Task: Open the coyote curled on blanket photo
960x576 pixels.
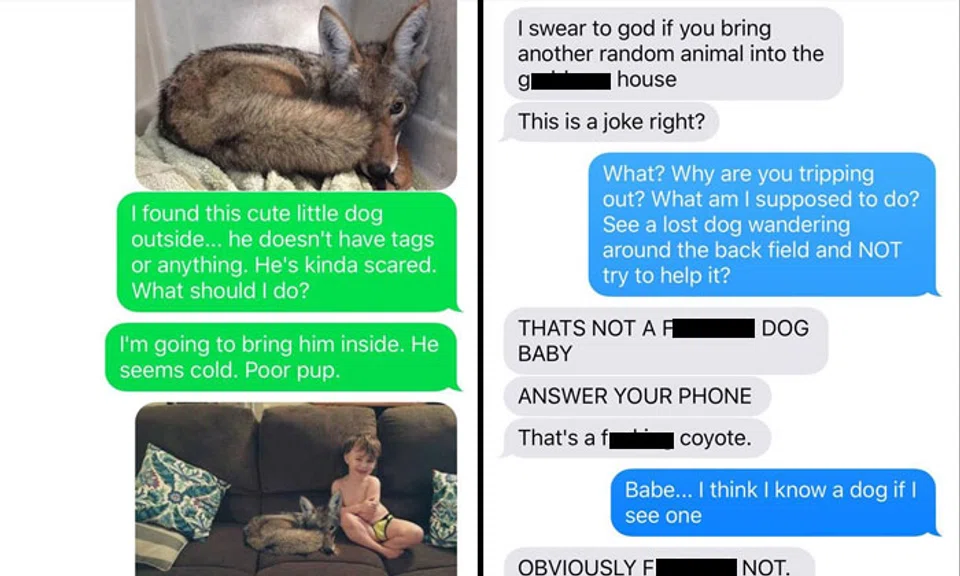Action: click(296, 94)
